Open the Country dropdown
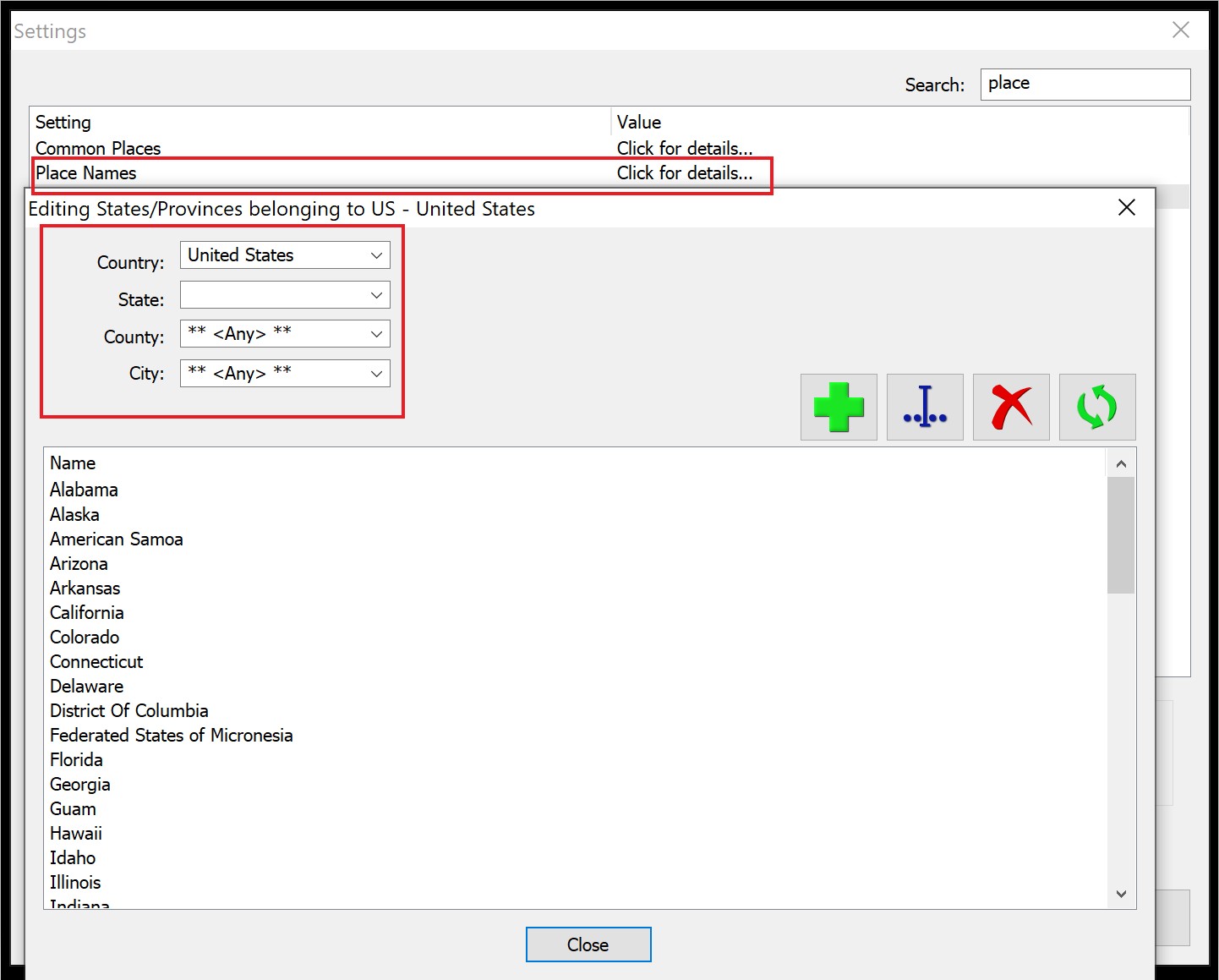This screenshot has height=980, width=1219. click(285, 255)
